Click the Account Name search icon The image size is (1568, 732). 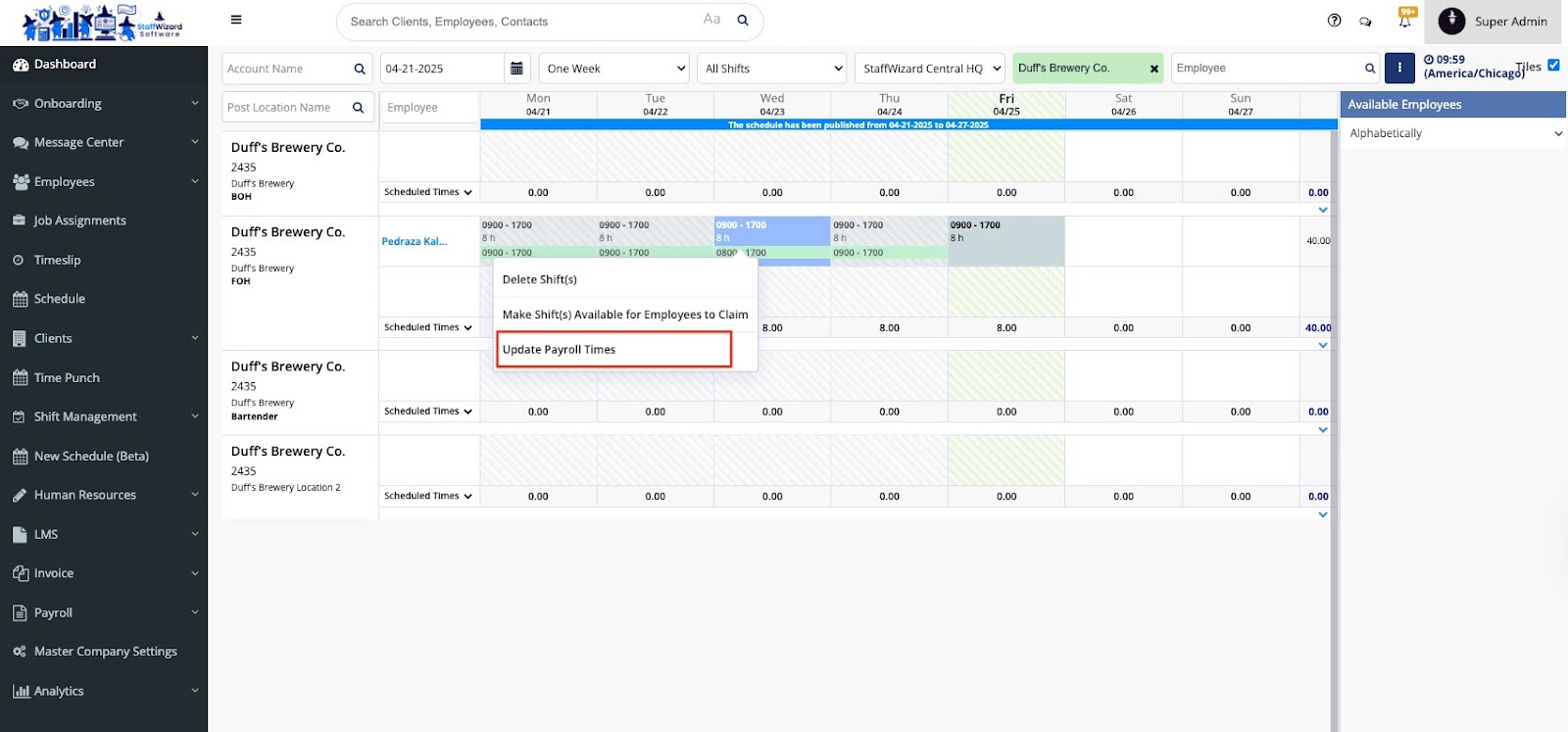pos(360,69)
